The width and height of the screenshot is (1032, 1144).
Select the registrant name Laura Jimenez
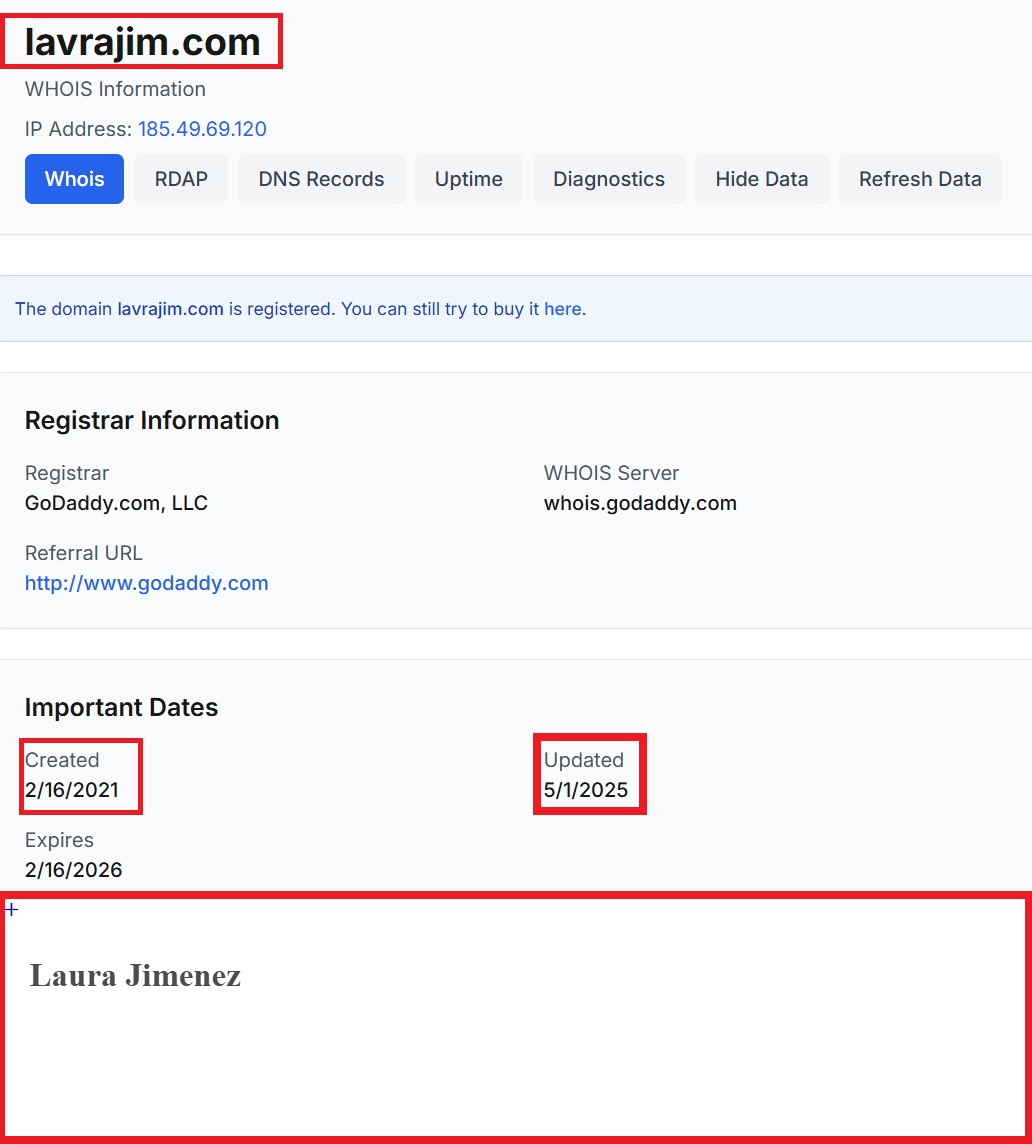[136, 975]
